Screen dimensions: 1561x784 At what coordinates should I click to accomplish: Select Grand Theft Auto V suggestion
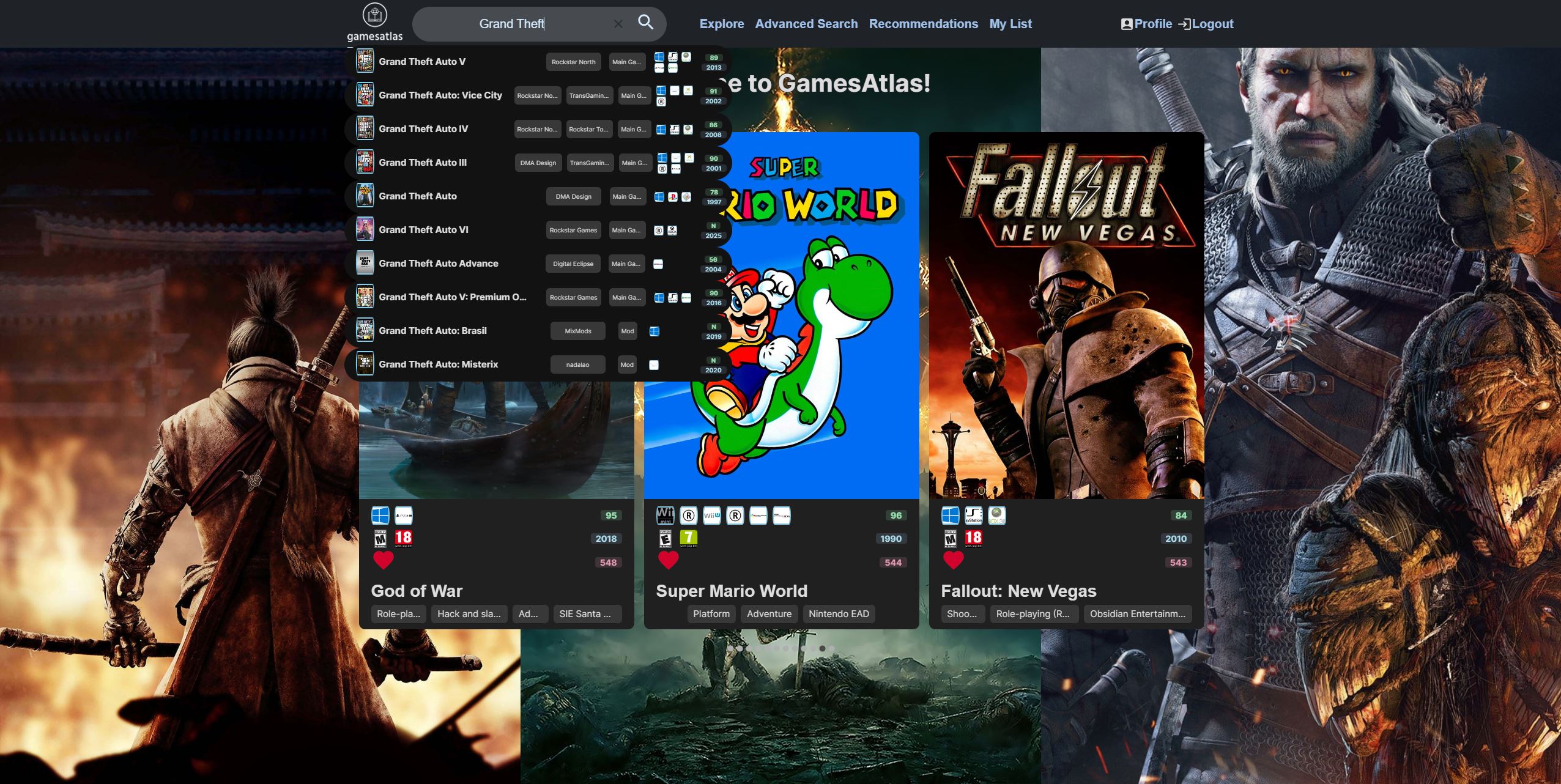coord(422,62)
